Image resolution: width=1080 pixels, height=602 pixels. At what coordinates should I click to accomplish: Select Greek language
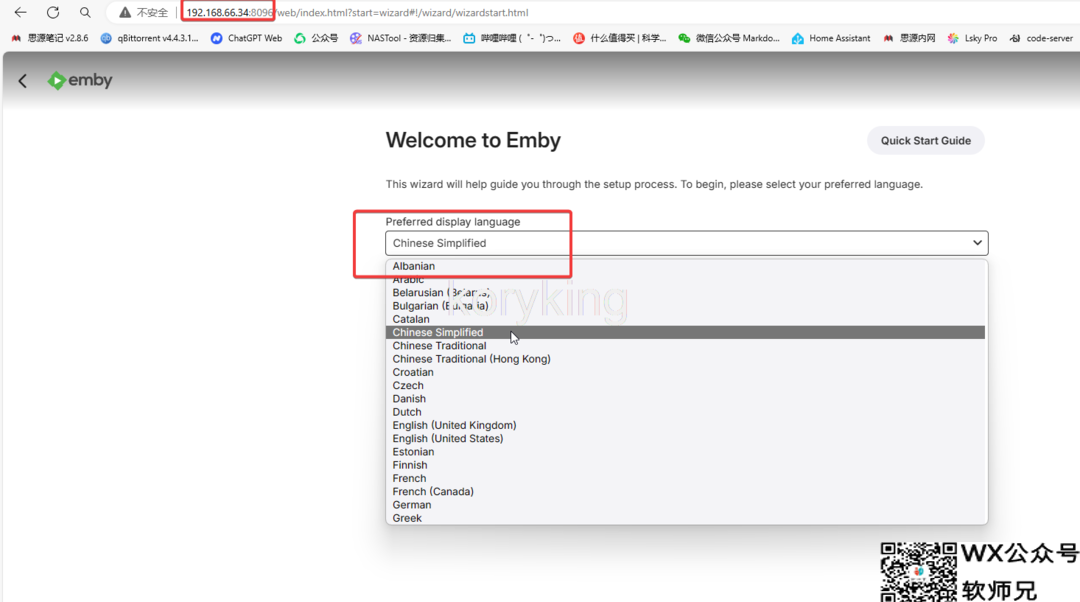tap(685, 518)
